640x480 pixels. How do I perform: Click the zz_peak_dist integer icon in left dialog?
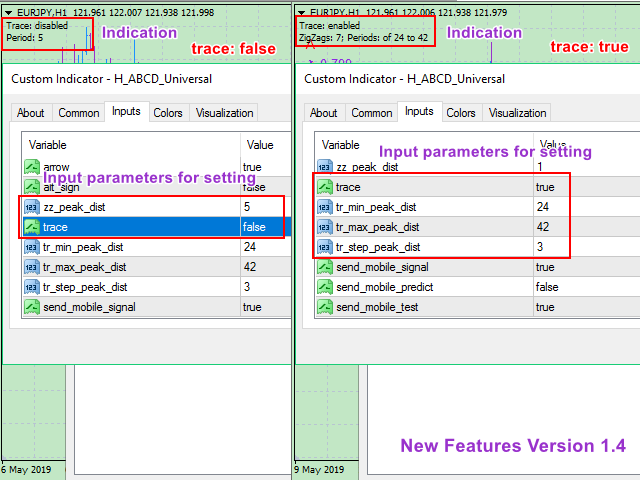point(32,207)
